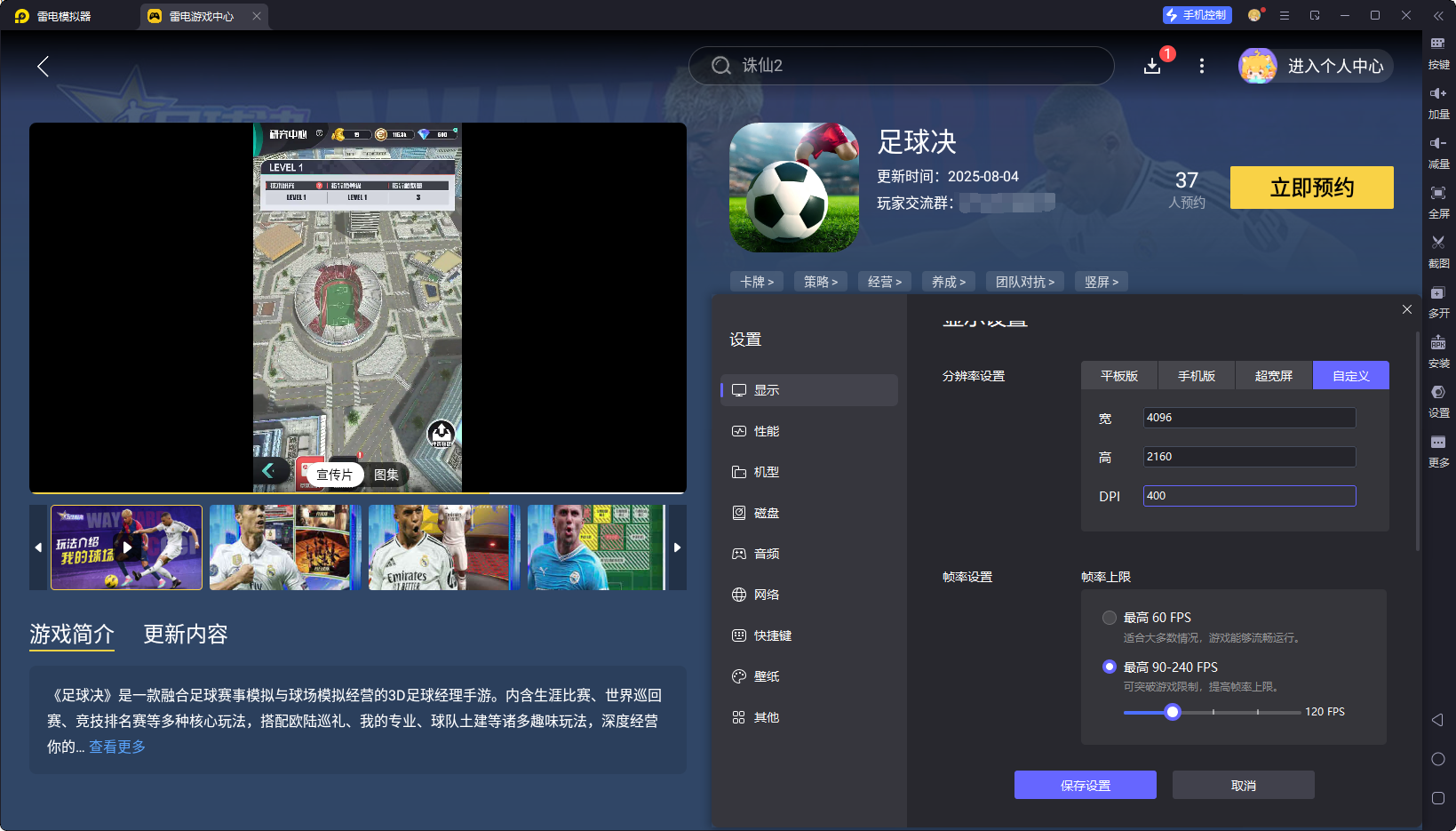Switch to the 更新内容 tab
The height and width of the screenshot is (831, 1456).
click(x=186, y=634)
